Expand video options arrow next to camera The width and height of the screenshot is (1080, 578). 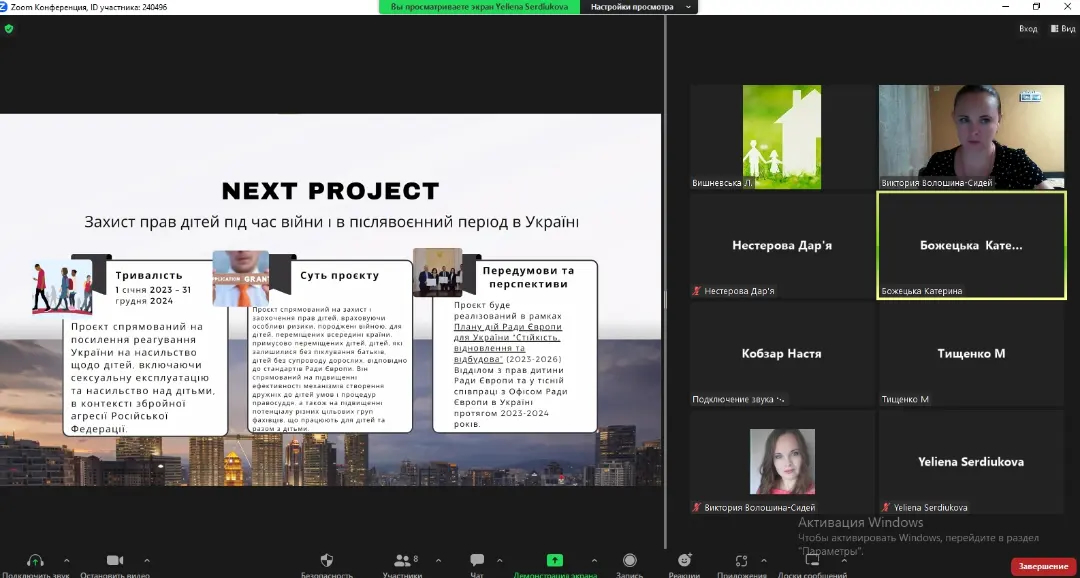point(147,560)
